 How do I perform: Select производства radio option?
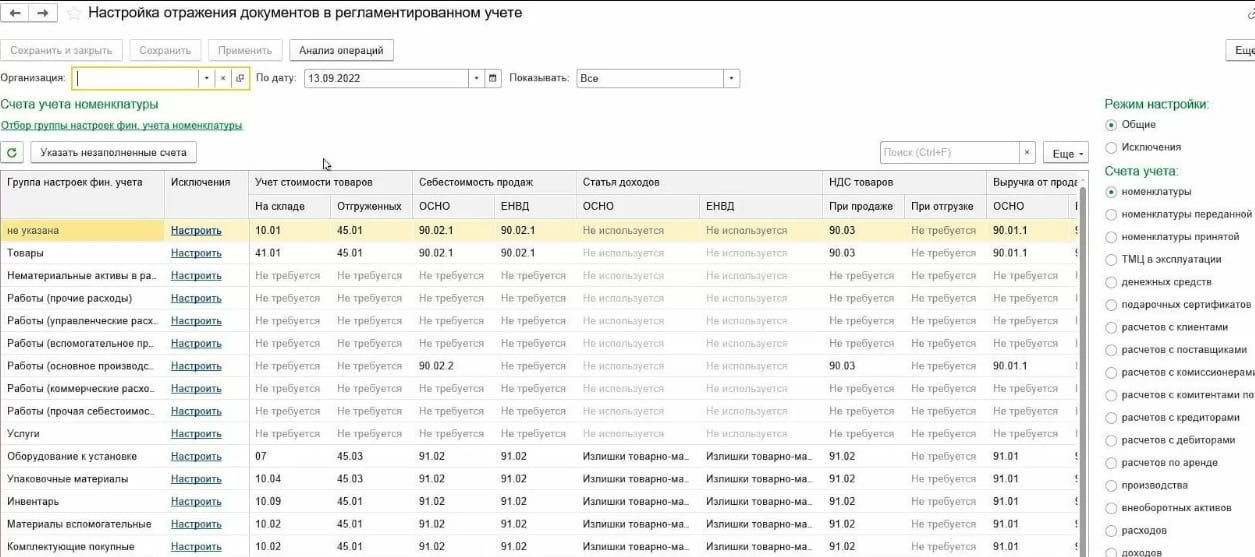(x=1111, y=485)
